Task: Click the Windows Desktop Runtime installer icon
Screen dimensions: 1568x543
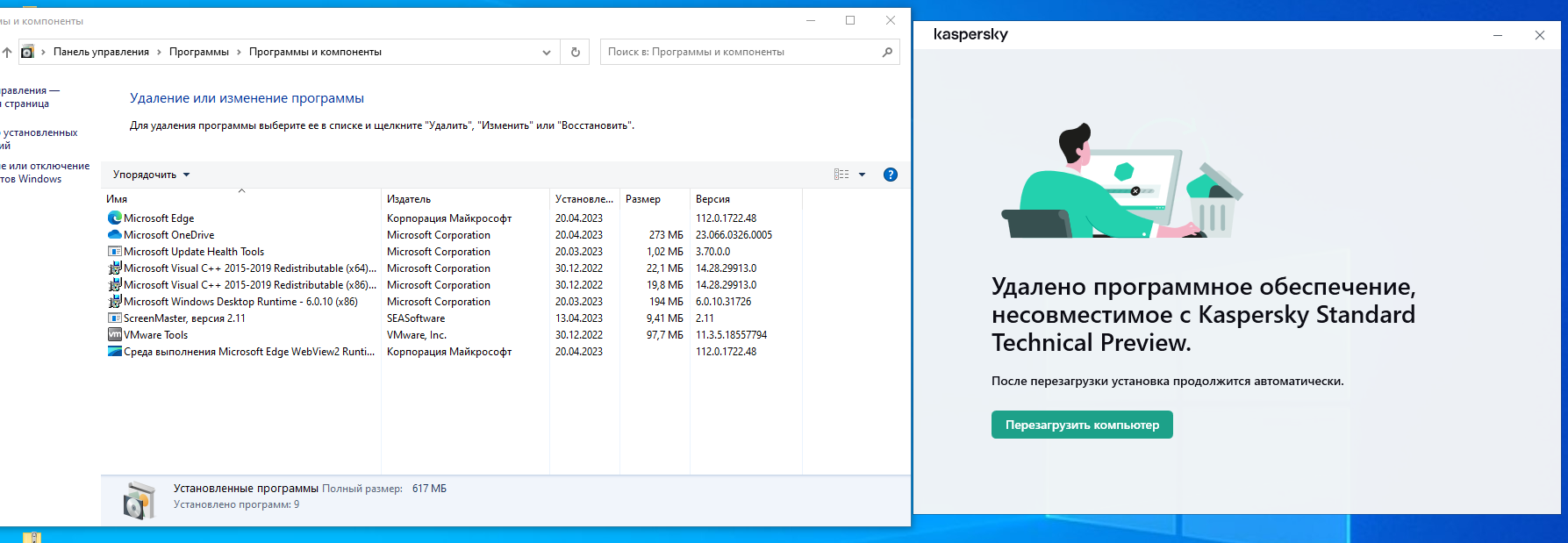Action: click(115, 301)
